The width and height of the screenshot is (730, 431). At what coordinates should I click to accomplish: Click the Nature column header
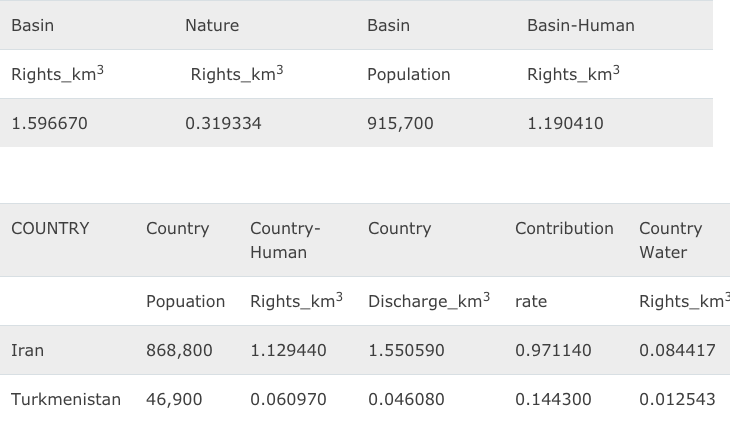tap(212, 26)
